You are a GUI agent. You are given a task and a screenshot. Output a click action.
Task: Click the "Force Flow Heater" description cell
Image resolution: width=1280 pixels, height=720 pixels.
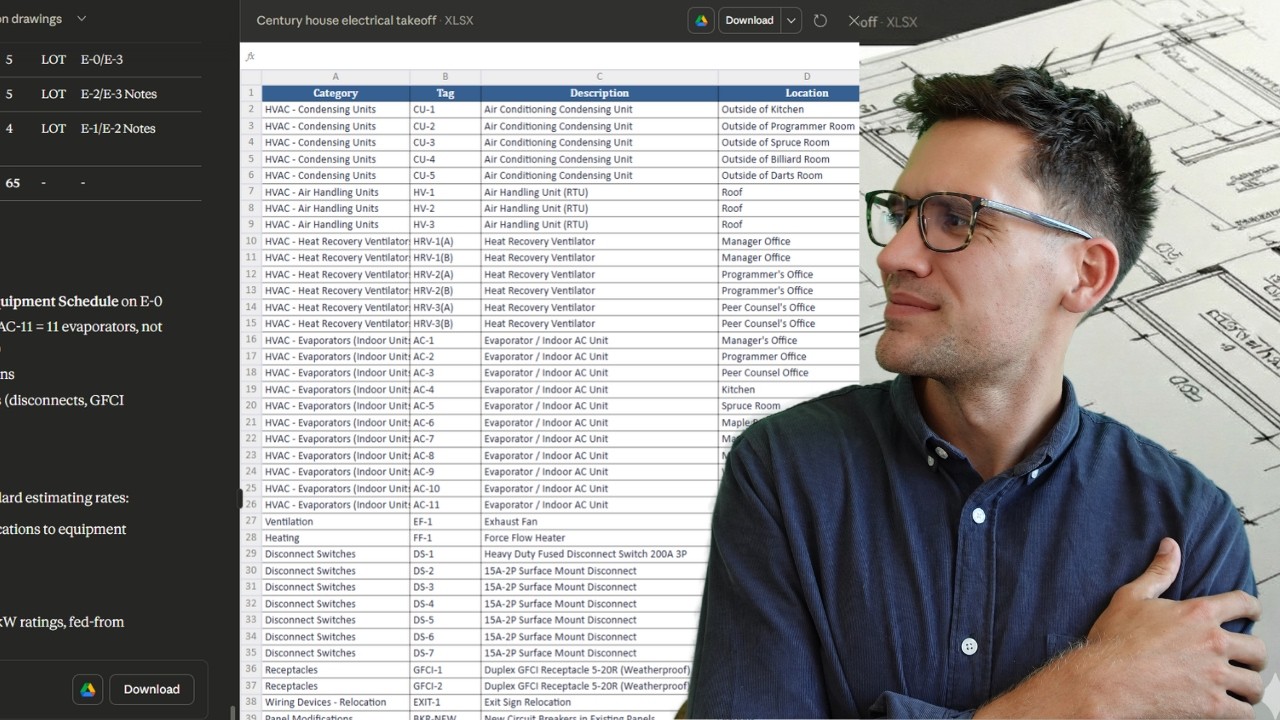595,538
